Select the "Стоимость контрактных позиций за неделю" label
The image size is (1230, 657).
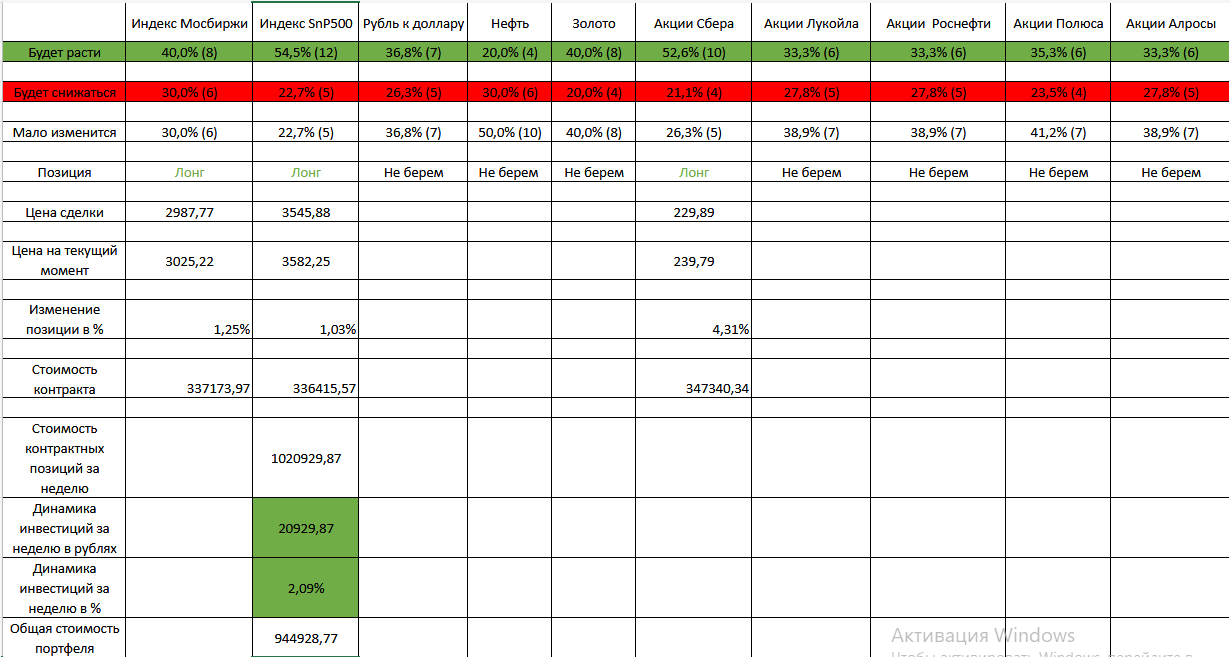(x=64, y=458)
